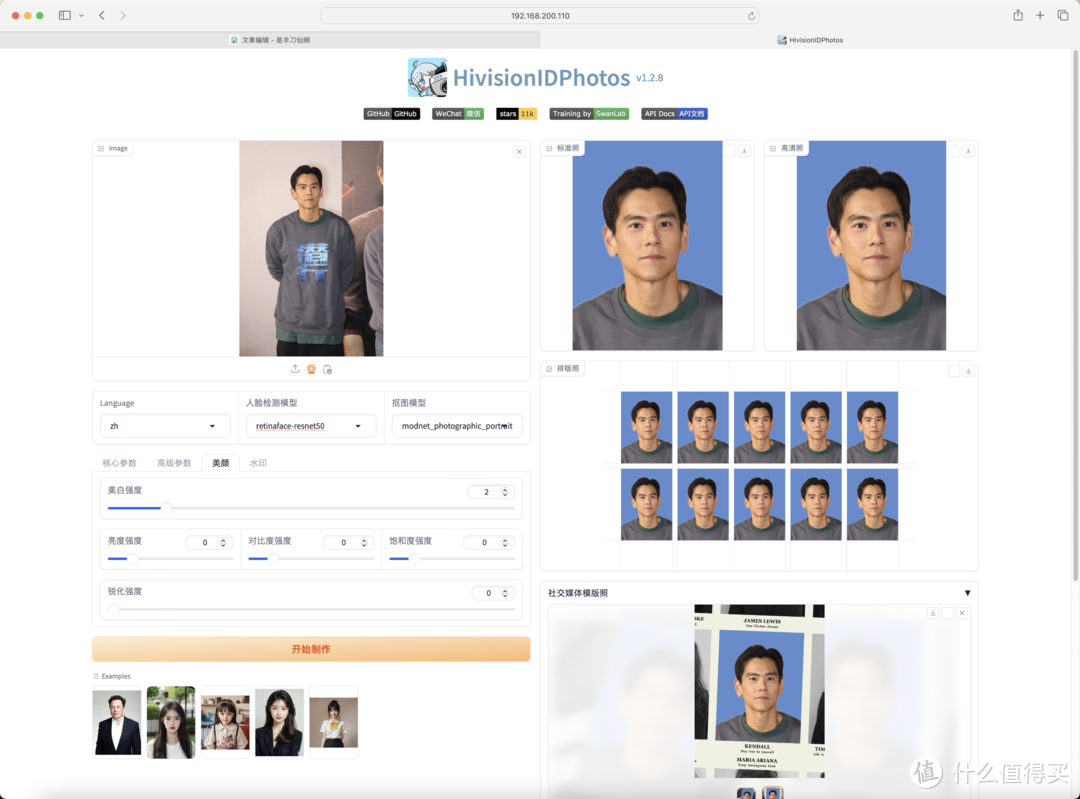Remove the uploaded image with the X icon
1080x799 pixels.
tap(519, 152)
